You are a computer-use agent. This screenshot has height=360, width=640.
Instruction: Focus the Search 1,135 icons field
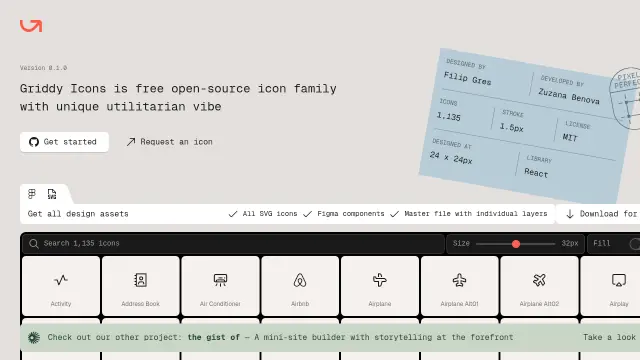click(x=233, y=244)
